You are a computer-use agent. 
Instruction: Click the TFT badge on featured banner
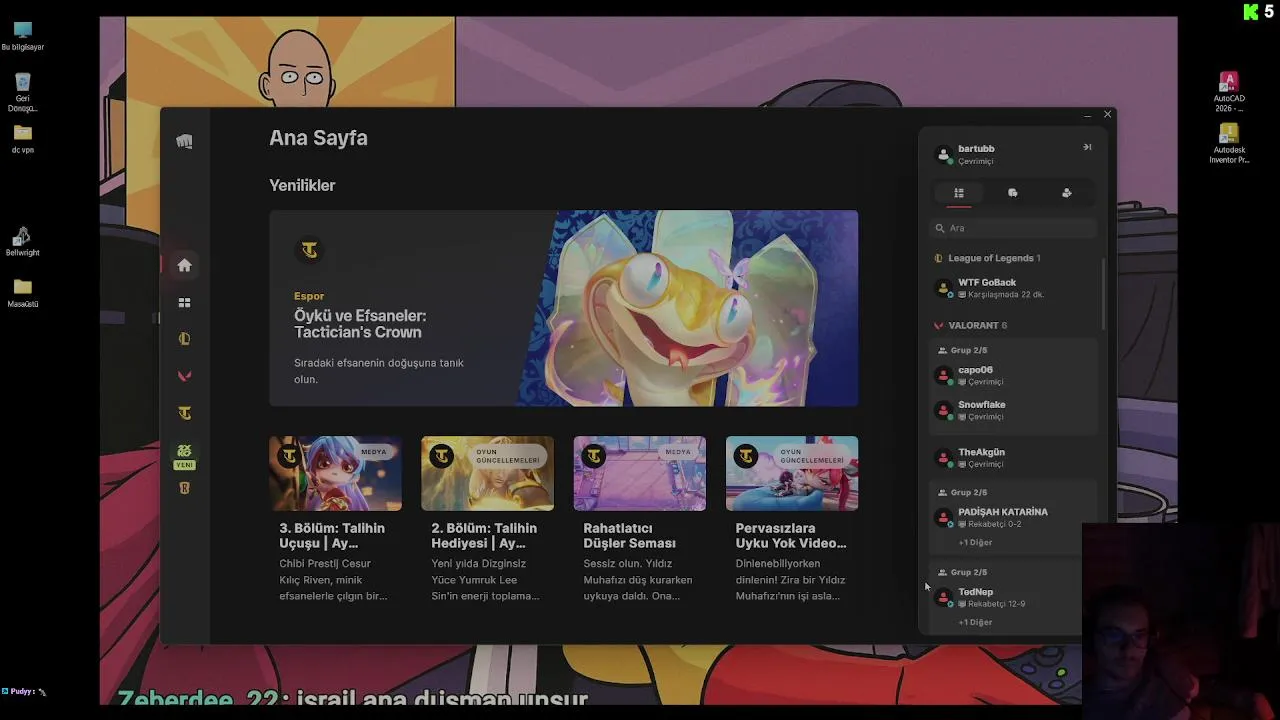pyautogui.click(x=309, y=250)
